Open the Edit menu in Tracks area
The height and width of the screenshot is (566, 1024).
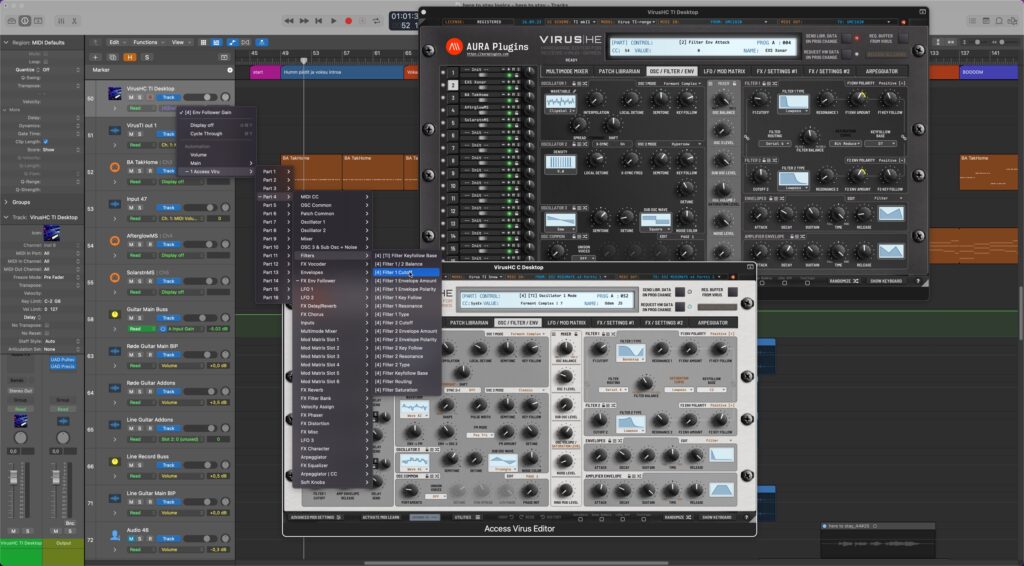[x=116, y=42]
